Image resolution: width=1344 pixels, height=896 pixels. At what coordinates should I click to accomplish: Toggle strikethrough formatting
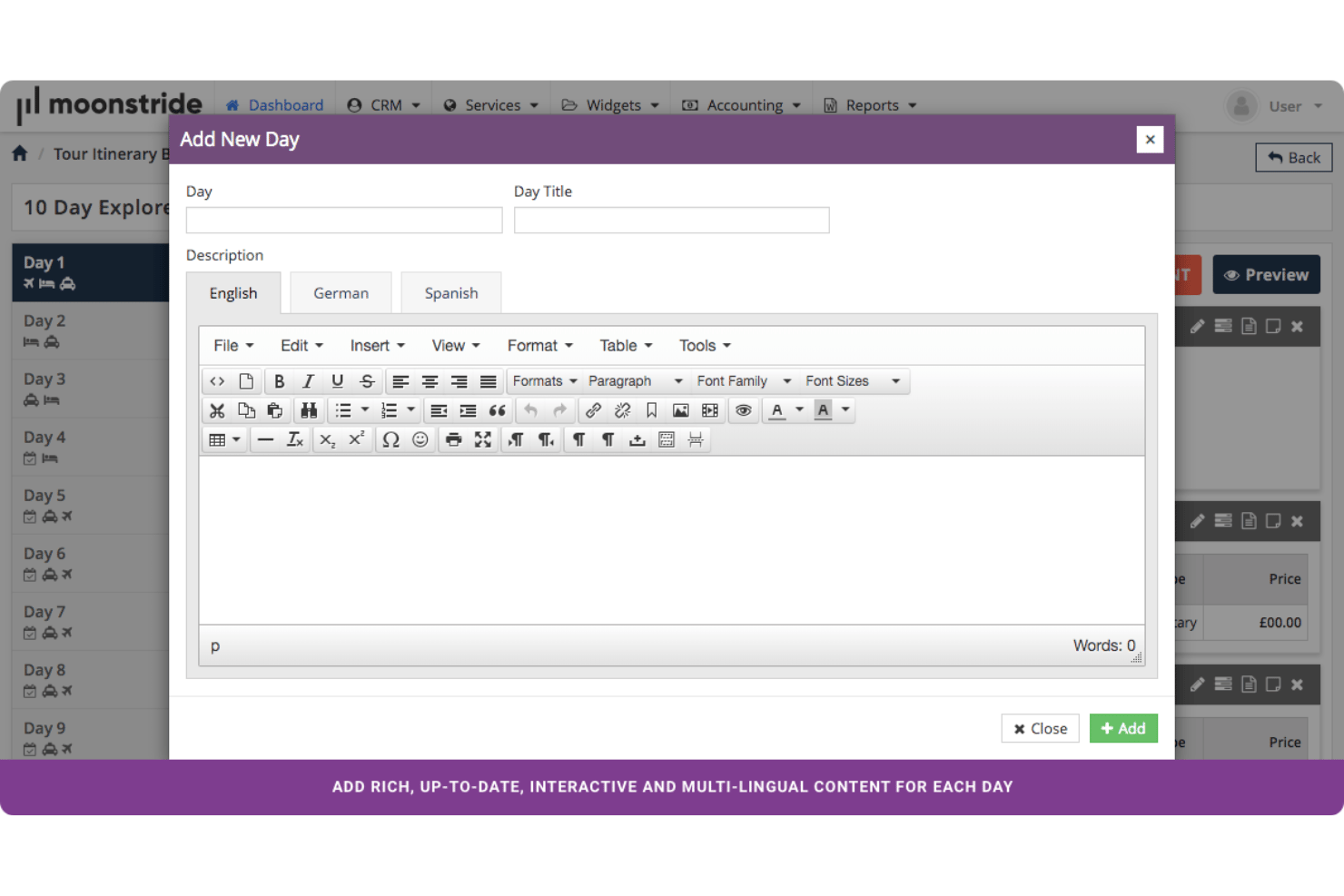pyautogui.click(x=366, y=381)
